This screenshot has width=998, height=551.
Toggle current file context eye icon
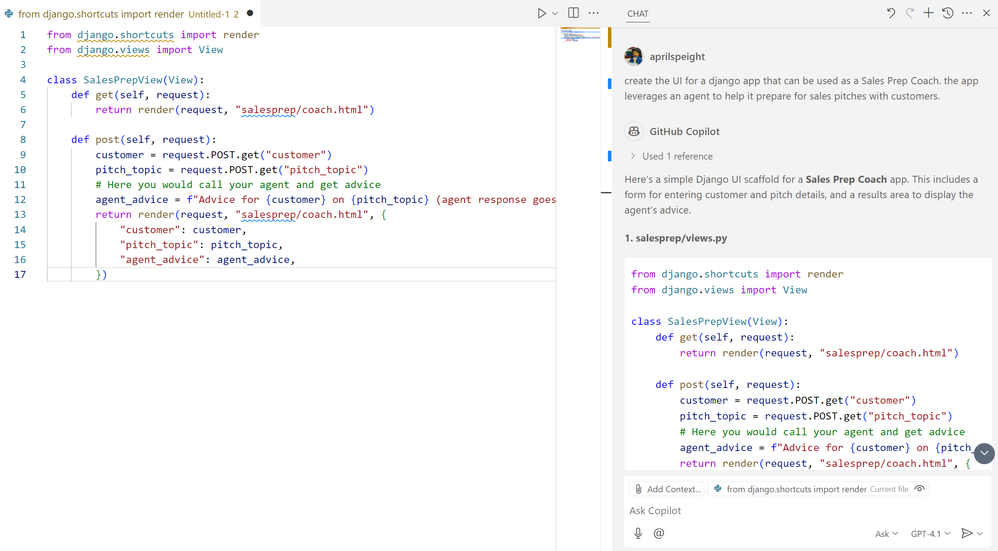920,489
